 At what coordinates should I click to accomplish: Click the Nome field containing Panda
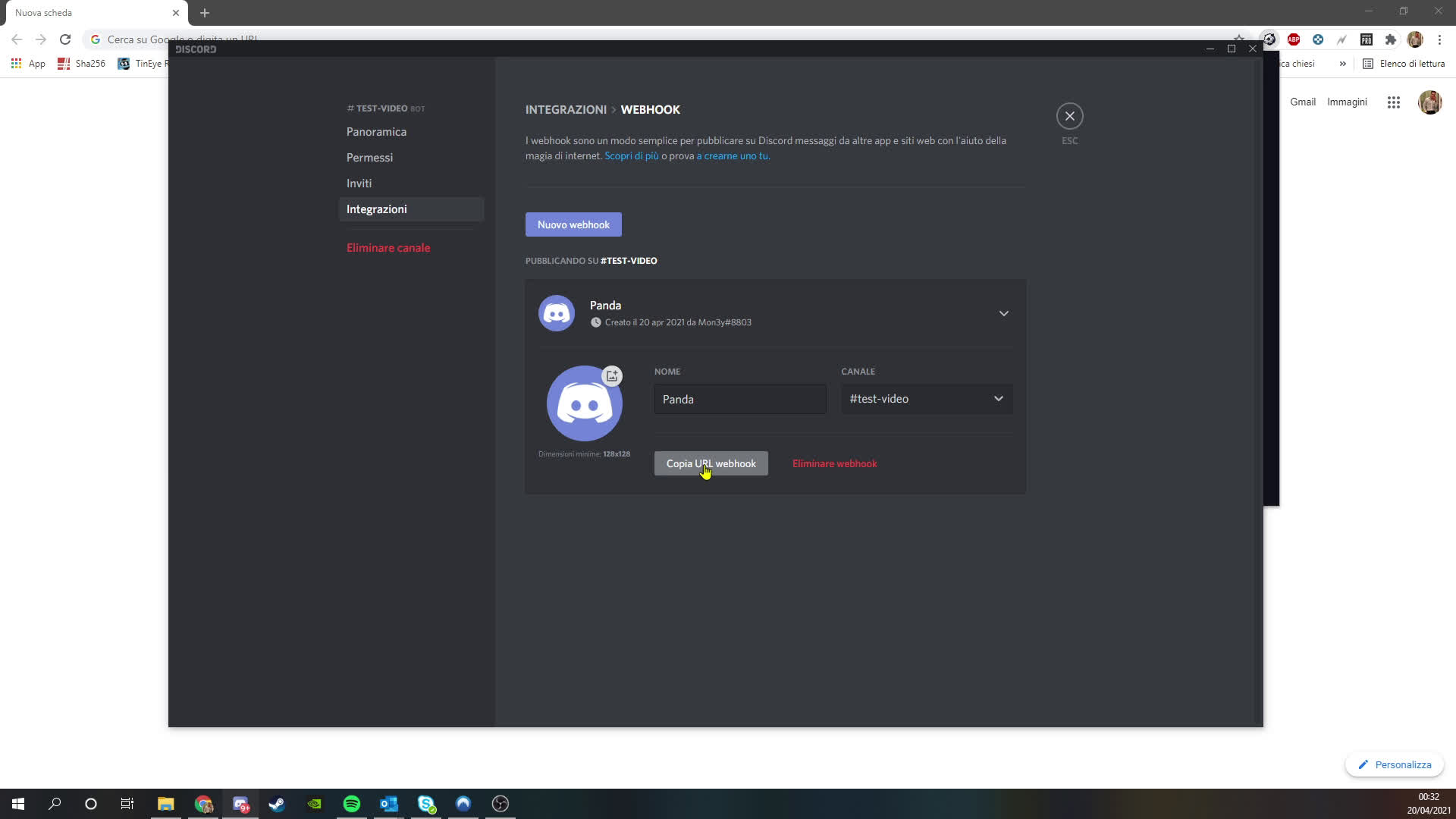point(739,399)
